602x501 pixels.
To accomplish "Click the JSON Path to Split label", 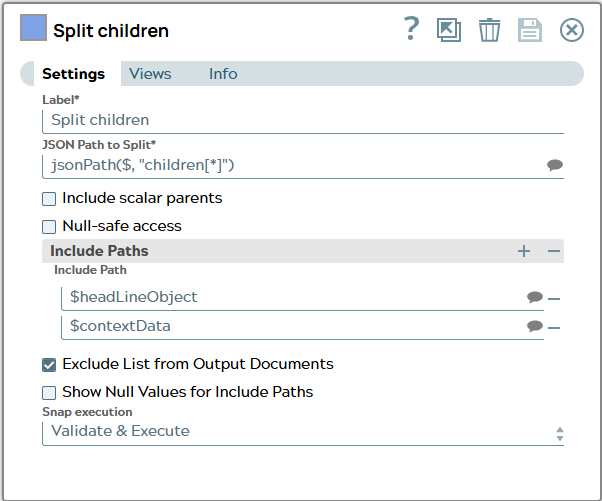I will 99,144.
